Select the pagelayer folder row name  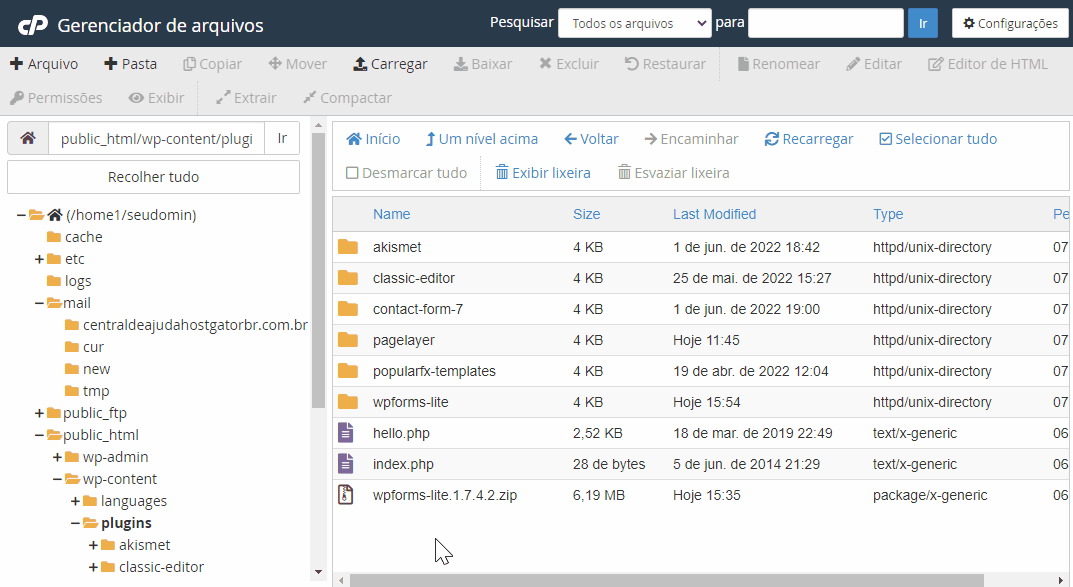click(404, 340)
